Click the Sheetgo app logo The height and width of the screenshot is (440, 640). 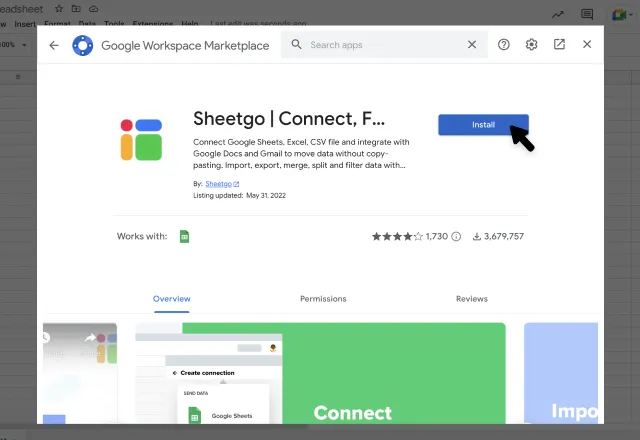141,140
